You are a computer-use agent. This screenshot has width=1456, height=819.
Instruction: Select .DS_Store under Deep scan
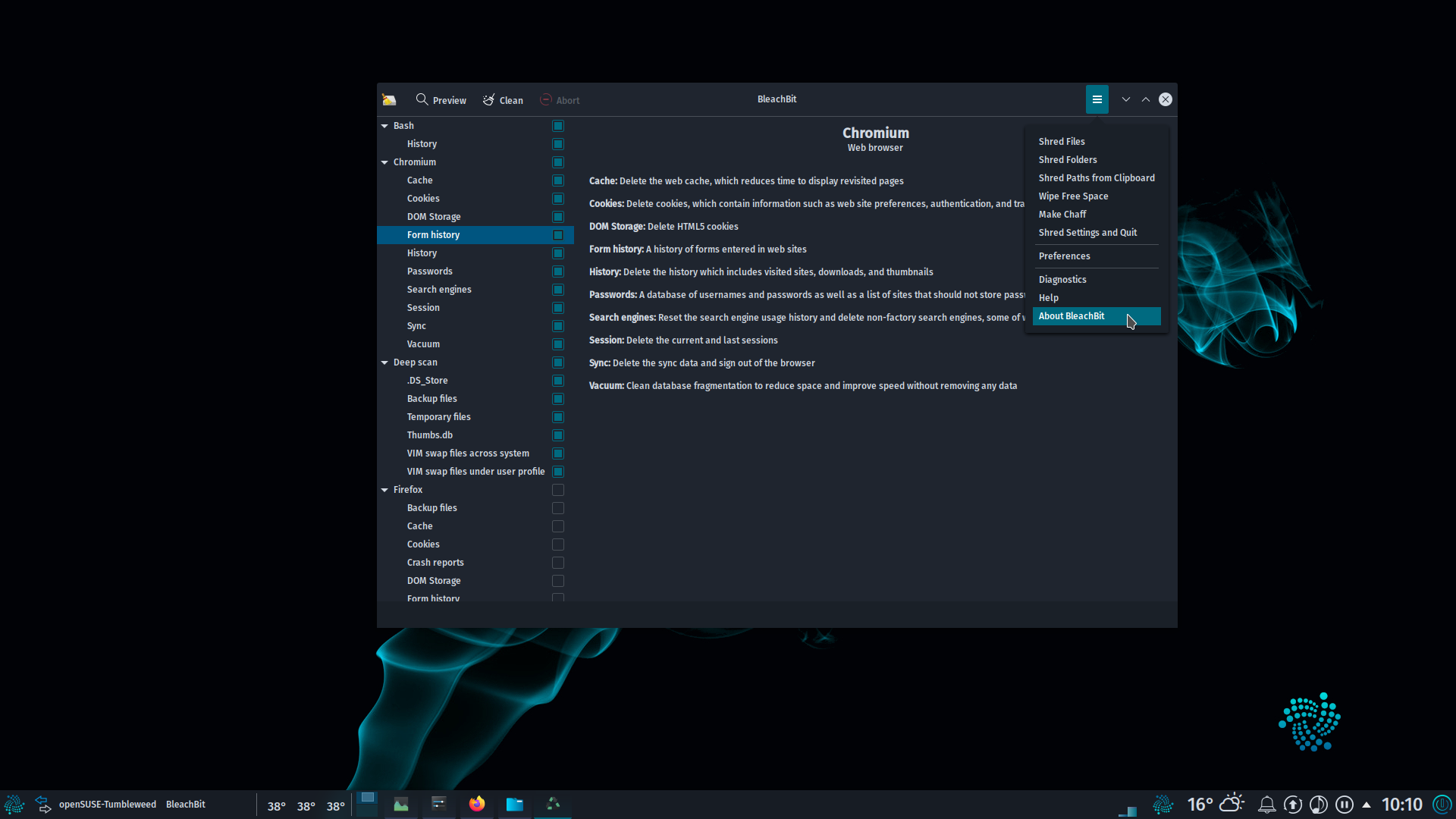(475, 381)
